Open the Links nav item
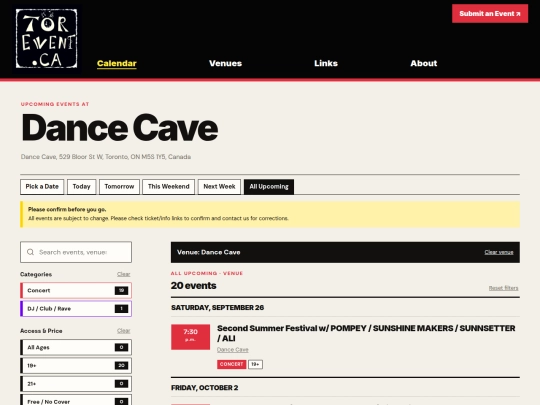Image resolution: width=540 pixels, height=405 pixels. tap(326, 63)
